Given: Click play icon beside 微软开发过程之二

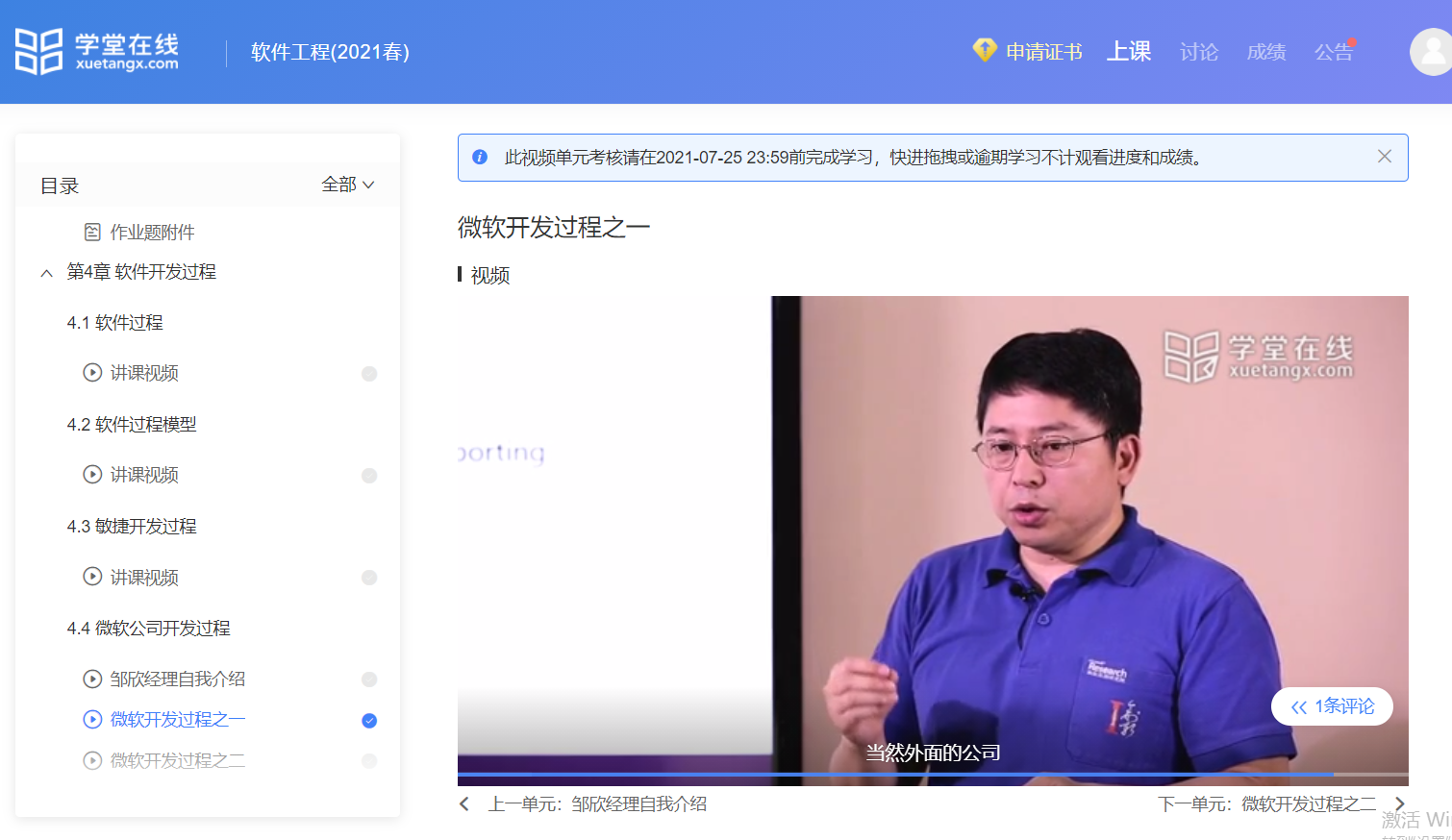Looking at the screenshot, I should [92, 760].
